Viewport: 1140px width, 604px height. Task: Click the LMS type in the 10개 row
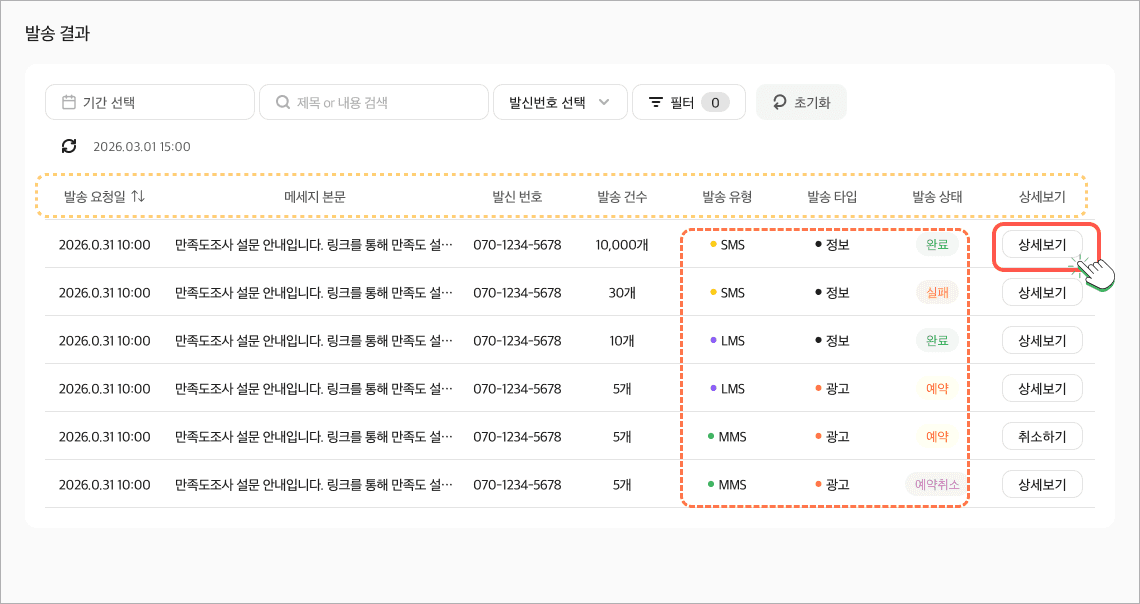pos(727,341)
